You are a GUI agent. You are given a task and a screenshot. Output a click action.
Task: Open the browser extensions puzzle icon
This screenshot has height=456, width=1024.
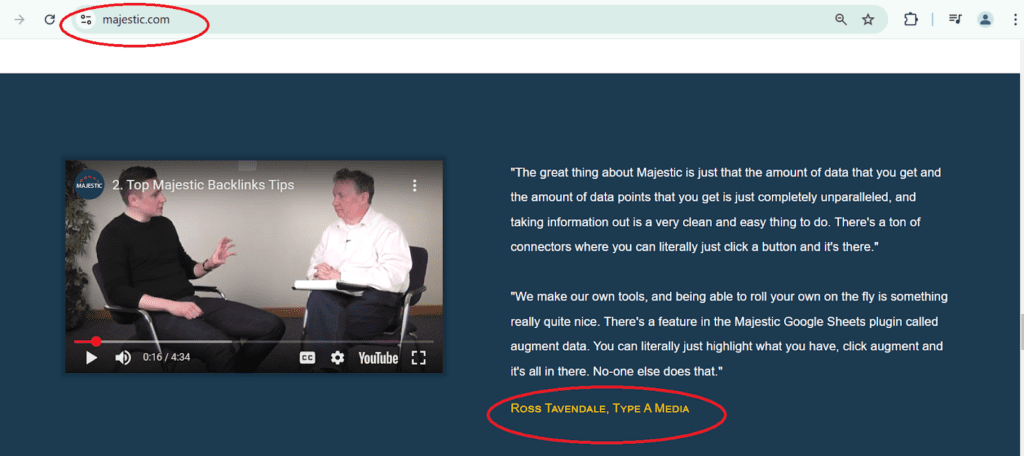coord(910,20)
